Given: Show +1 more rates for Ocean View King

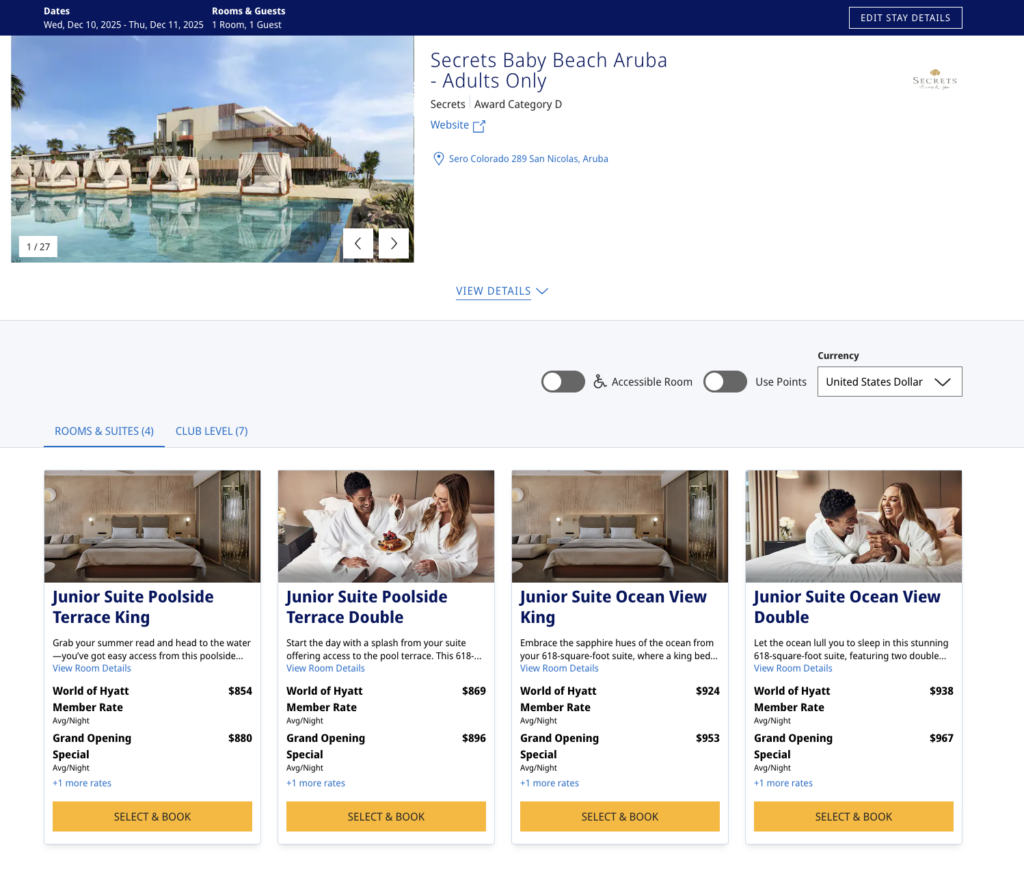Looking at the screenshot, I should click(x=549, y=783).
